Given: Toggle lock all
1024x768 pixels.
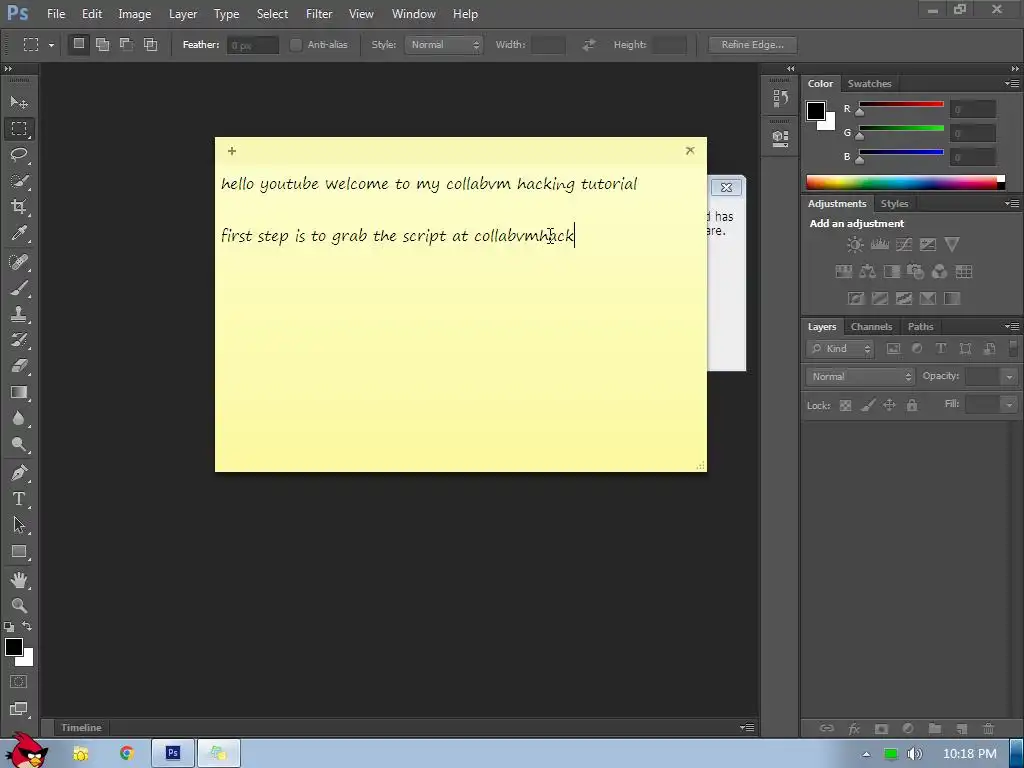Looking at the screenshot, I should coord(912,406).
